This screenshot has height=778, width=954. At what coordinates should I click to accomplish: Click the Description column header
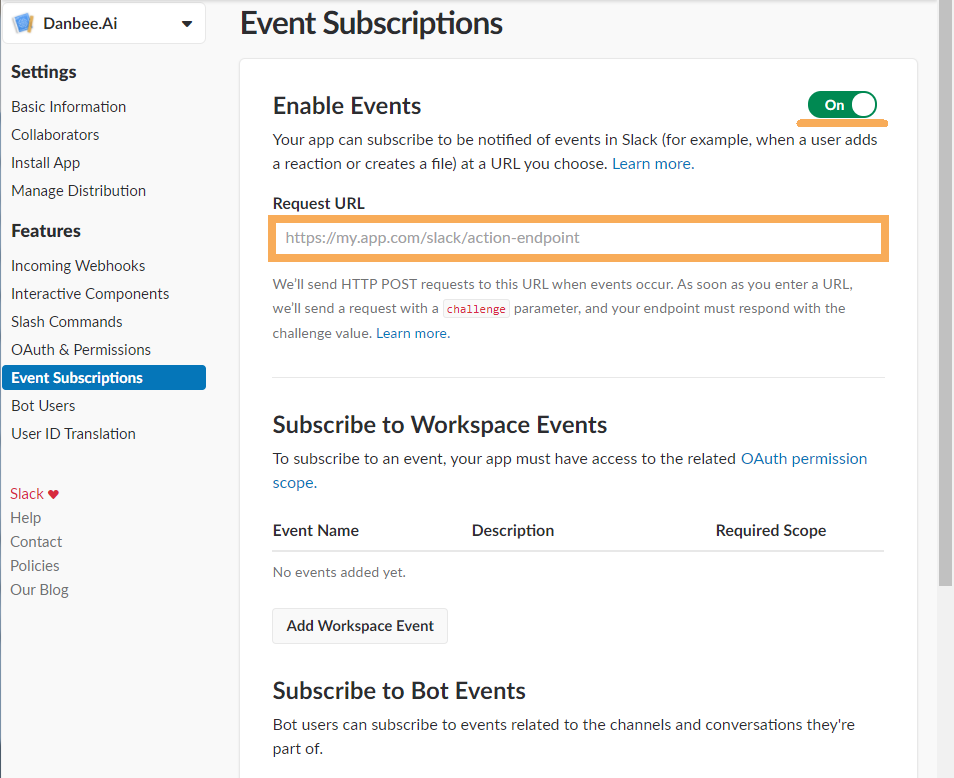pyautogui.click(x=513, y=530)
